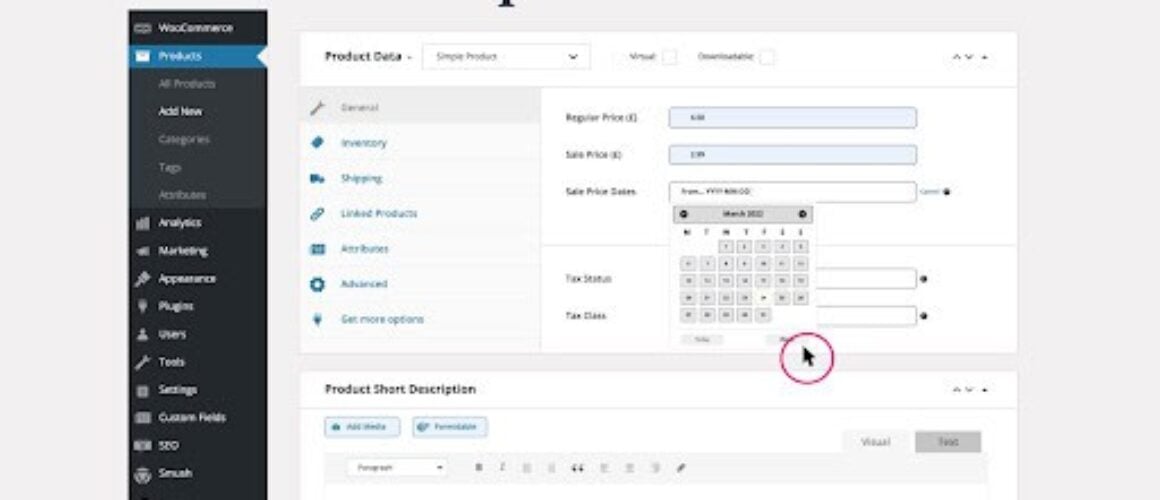The height and width of the screenshot is (500, 1160).
Task: Click the Regular Price input field
Action: pyautogui.click(x=792, y=118)
